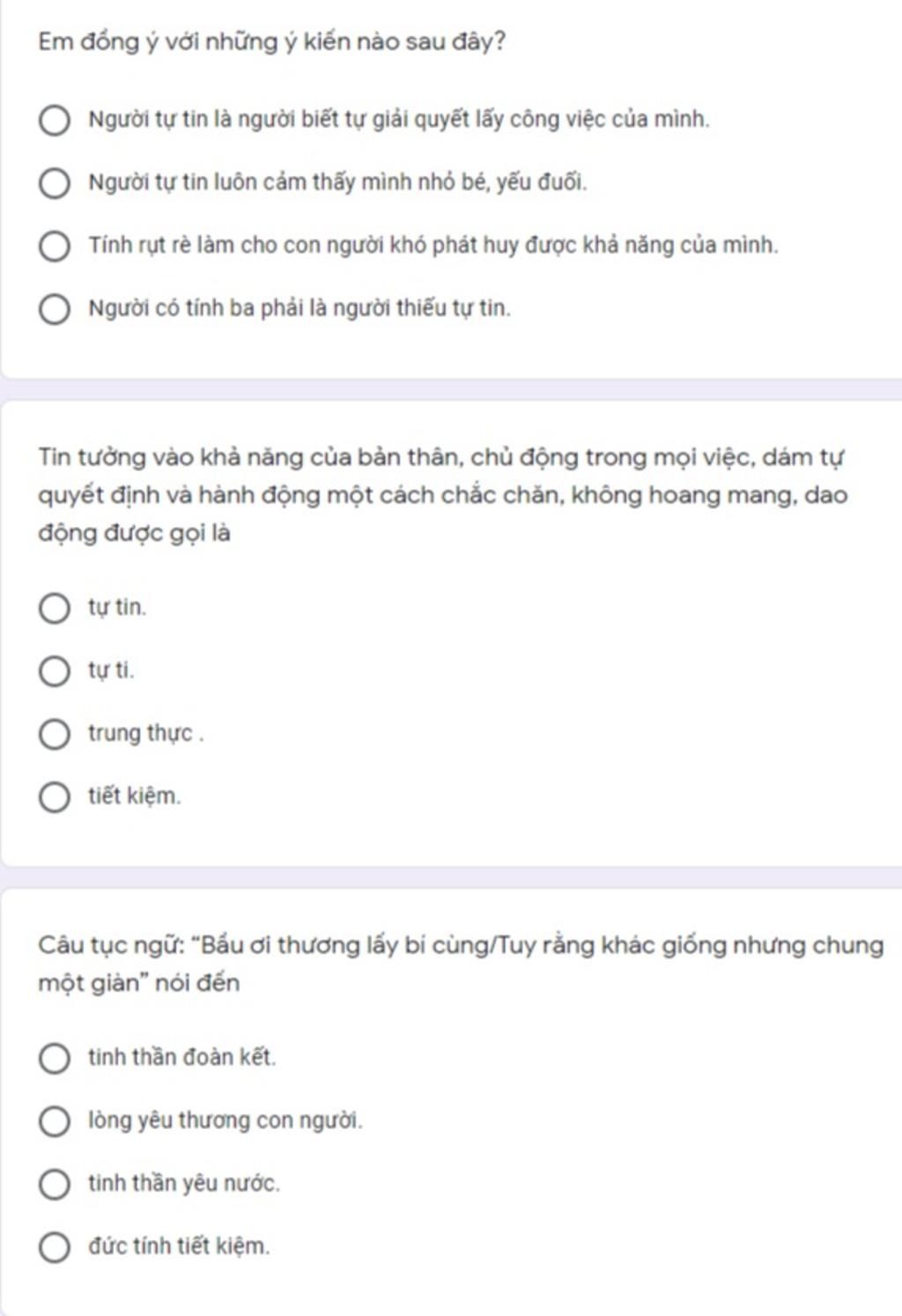This screenshot has height=1316, width=902.
Task: Select 'Người tự tin là người biết tự giải quyết' option
Action: (x=54, y=120)
